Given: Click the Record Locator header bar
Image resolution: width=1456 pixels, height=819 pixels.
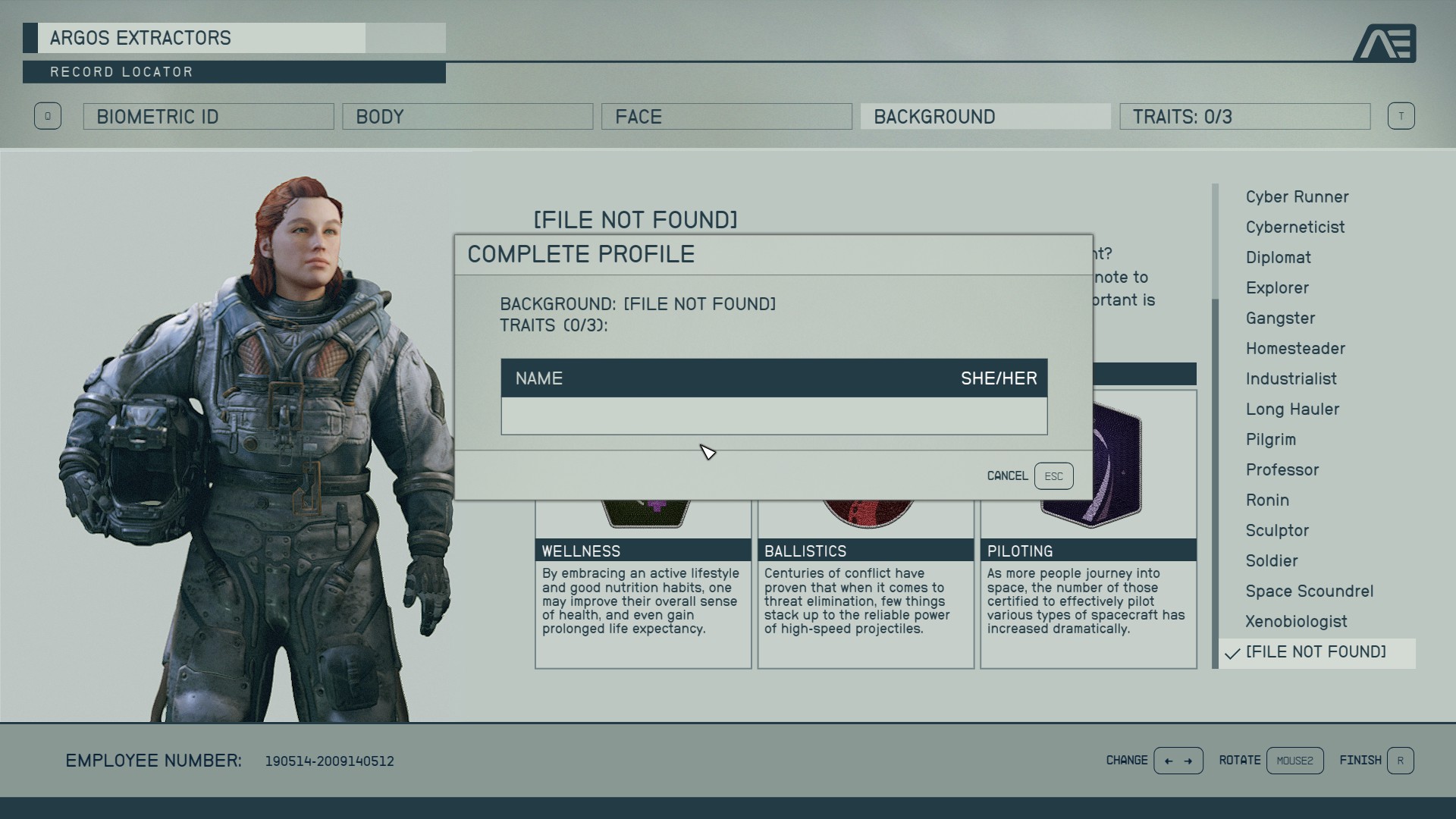Looking at the screenshot, I should click(x=234, y=72).
